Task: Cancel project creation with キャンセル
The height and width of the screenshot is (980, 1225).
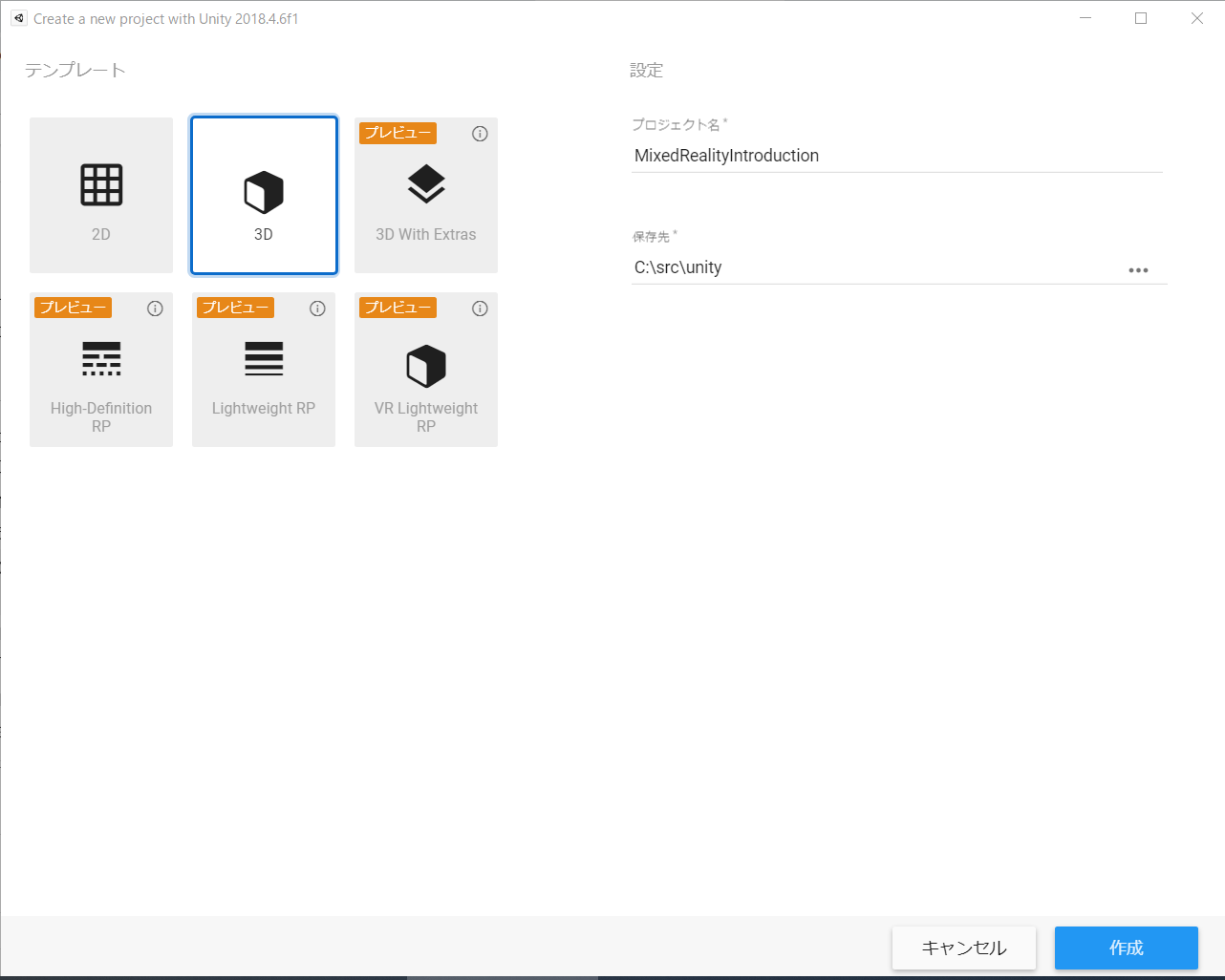Action: click(x=964, y=948)
